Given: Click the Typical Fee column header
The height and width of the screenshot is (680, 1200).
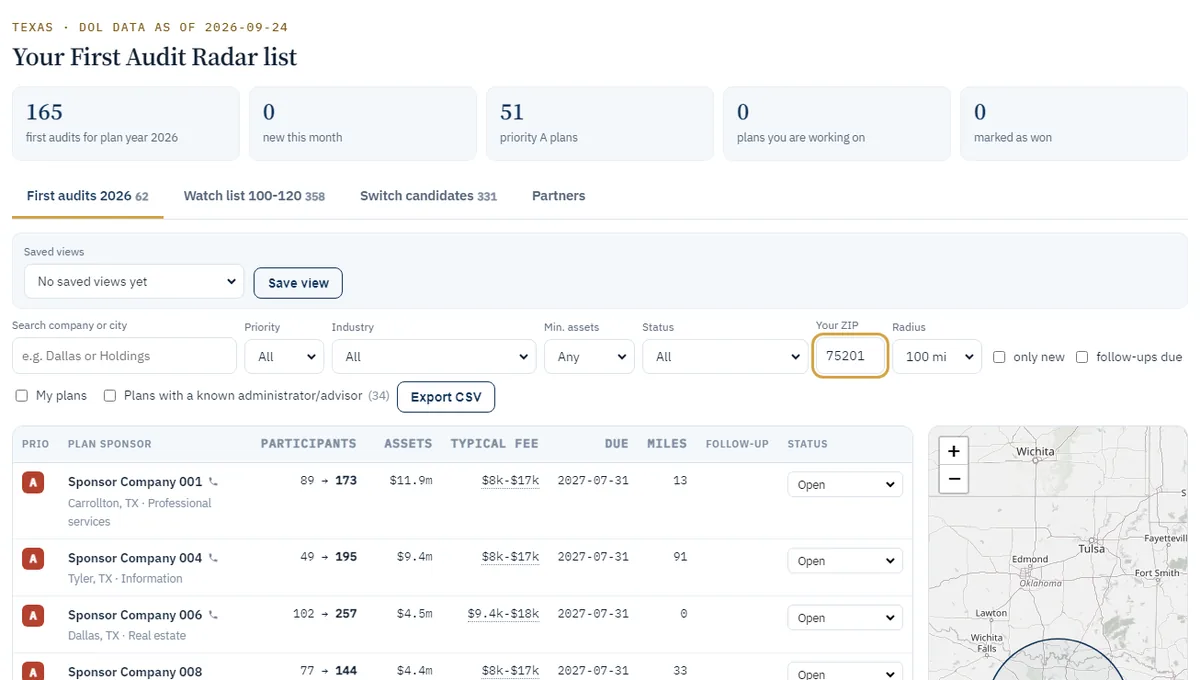Looking at the screenshot, I should pyautogui.click(x=494, y=443).
